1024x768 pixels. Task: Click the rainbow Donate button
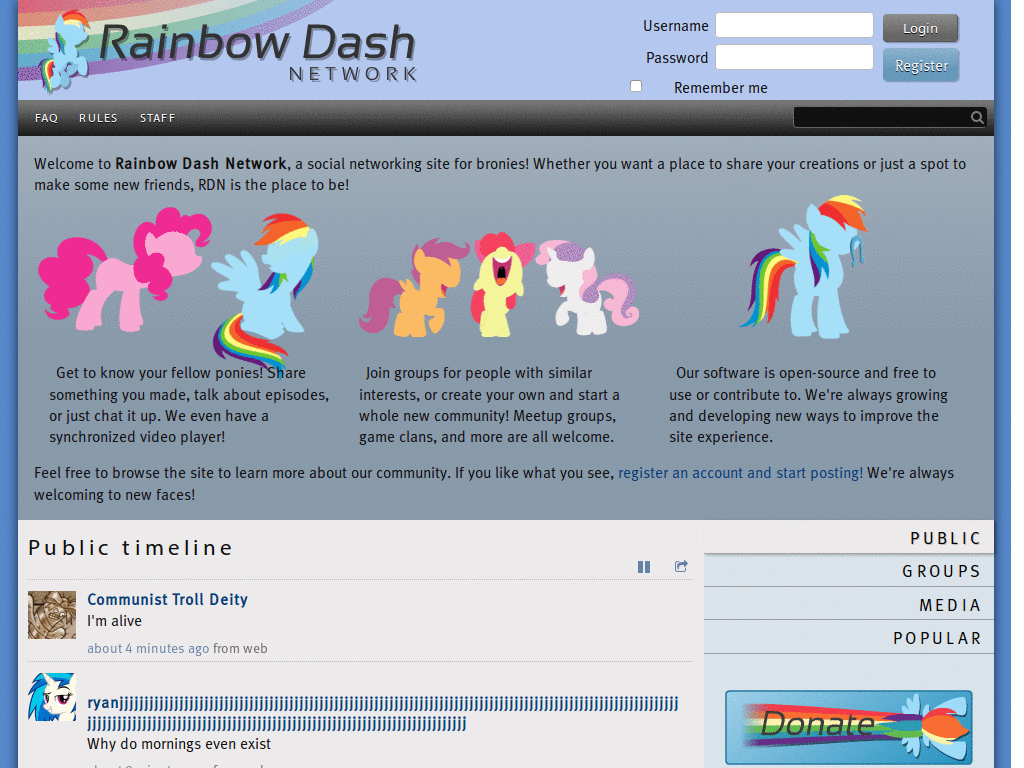coord(848,726)
